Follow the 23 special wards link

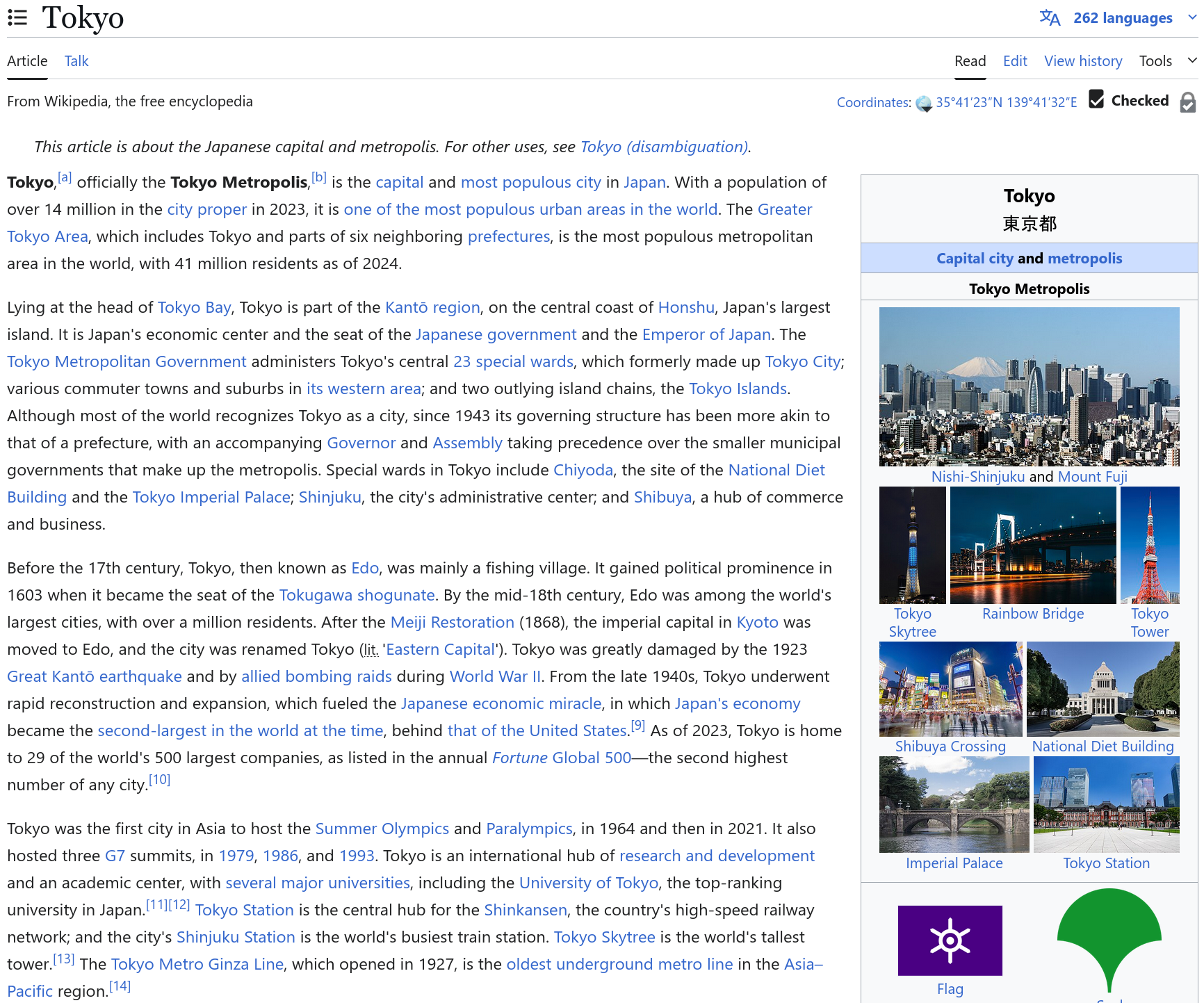(x=513, y=361)
